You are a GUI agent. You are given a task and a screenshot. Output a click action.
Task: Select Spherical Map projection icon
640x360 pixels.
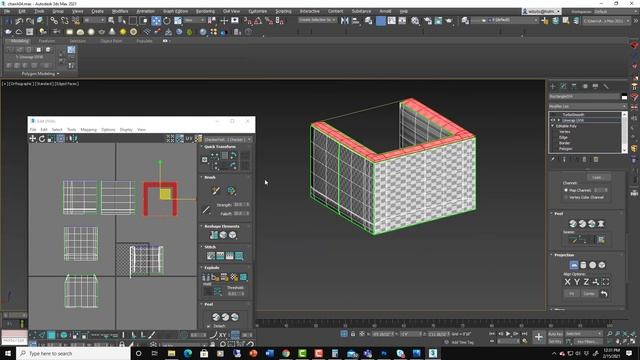[593, 265]
